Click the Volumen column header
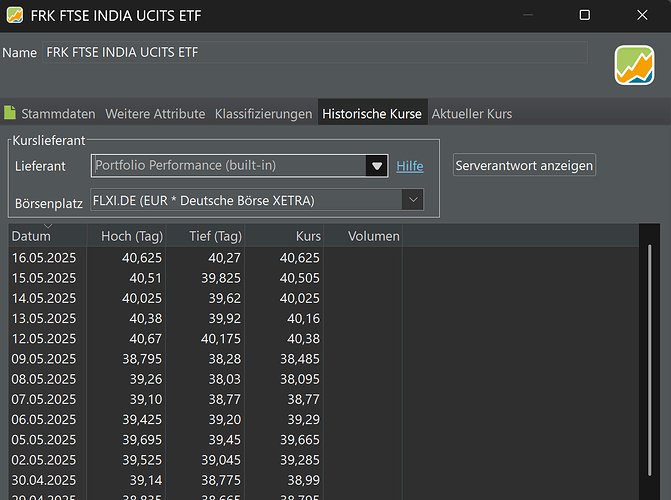 pyautogui.click(x=363, y=236)
